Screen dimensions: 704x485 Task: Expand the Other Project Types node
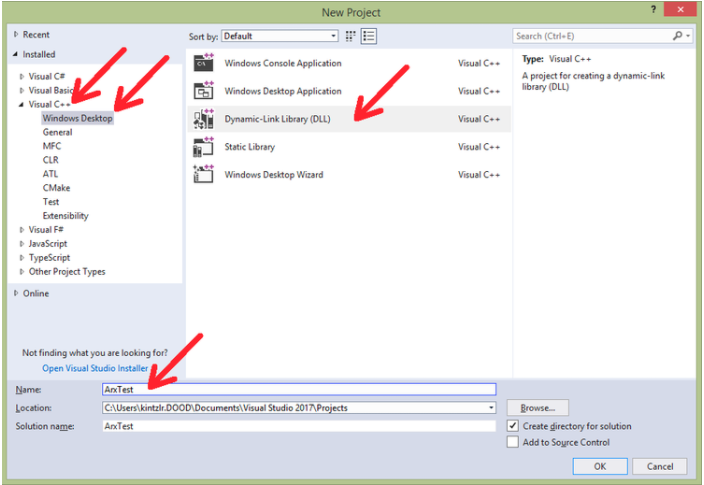point(22,271)
